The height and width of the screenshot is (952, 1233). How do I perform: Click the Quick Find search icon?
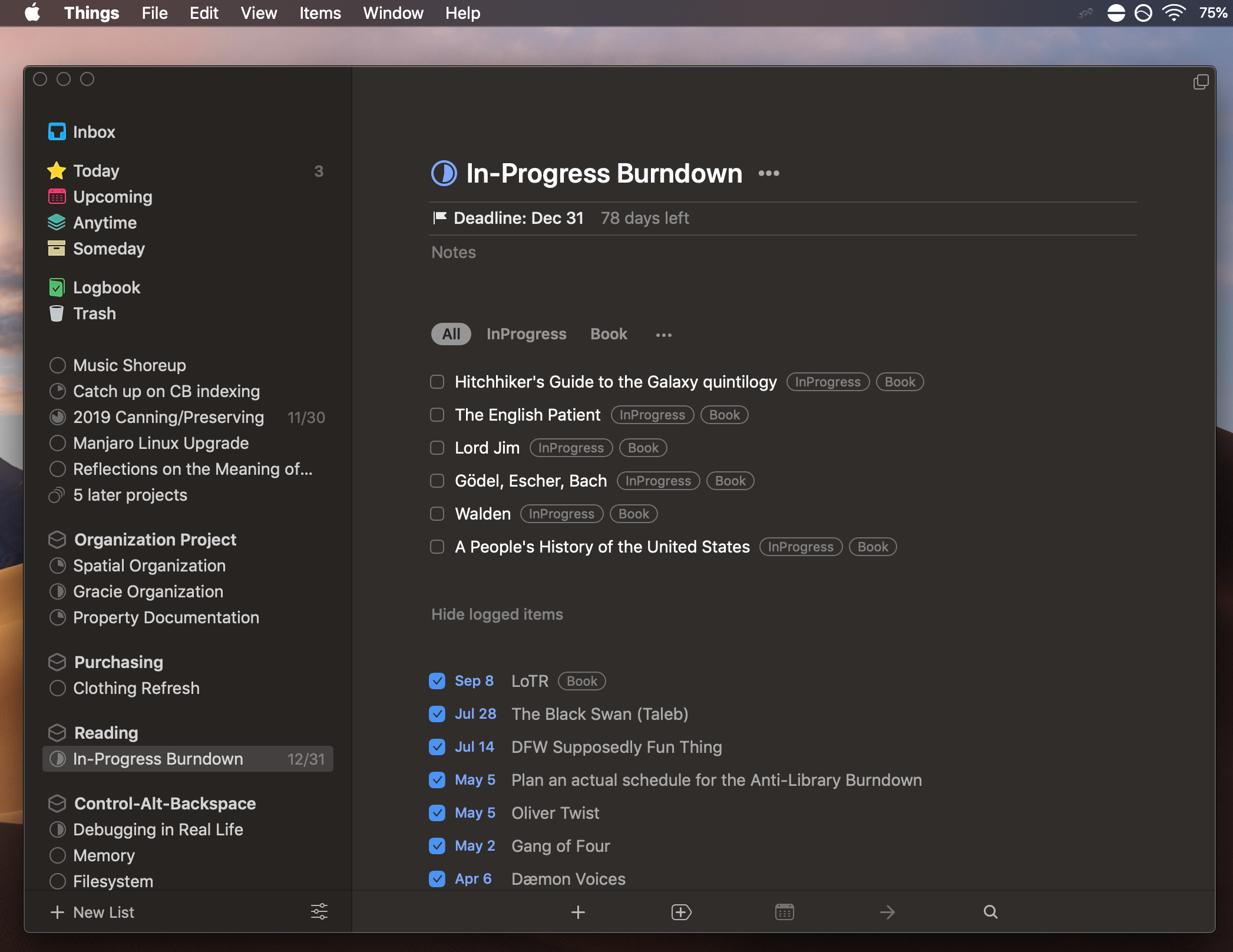(x=990, y=912)
